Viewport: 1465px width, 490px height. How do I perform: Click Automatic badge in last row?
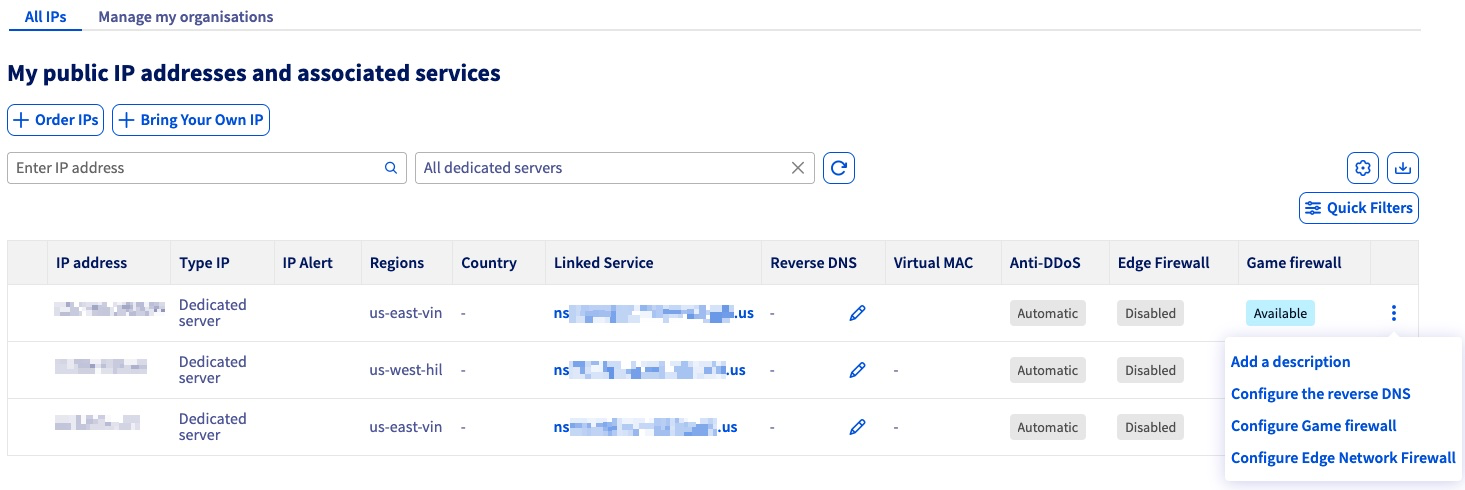[x=1048, y=427]
